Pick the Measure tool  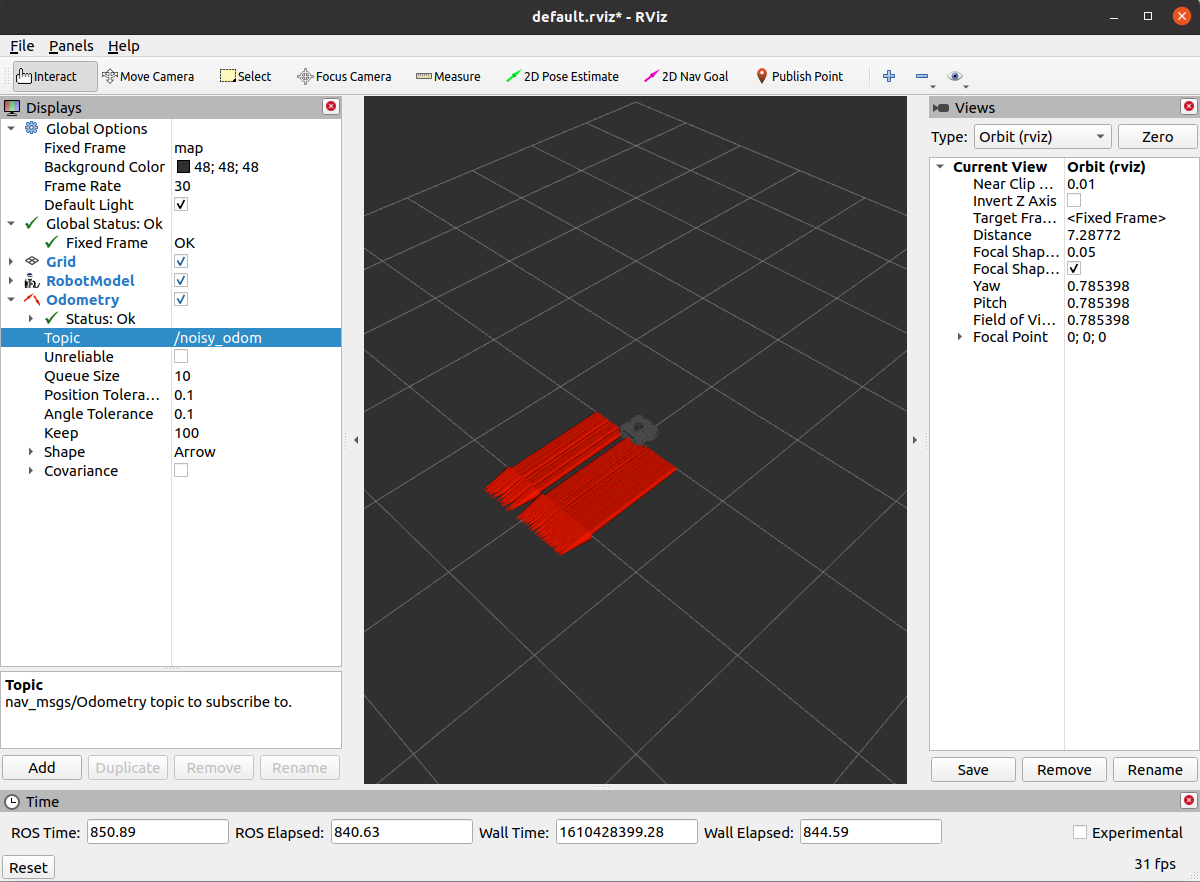(448, 76)
